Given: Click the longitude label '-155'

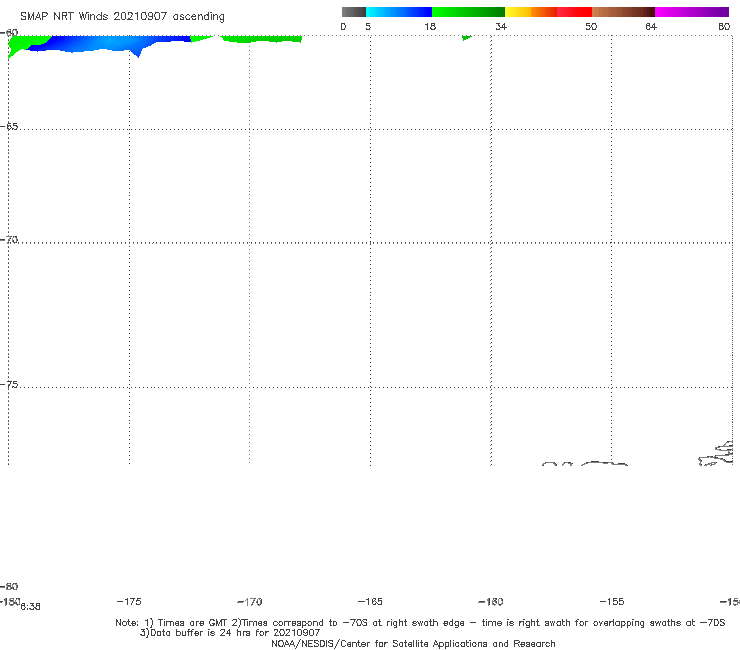Looking at the screenshot, I should coord(612,602).
